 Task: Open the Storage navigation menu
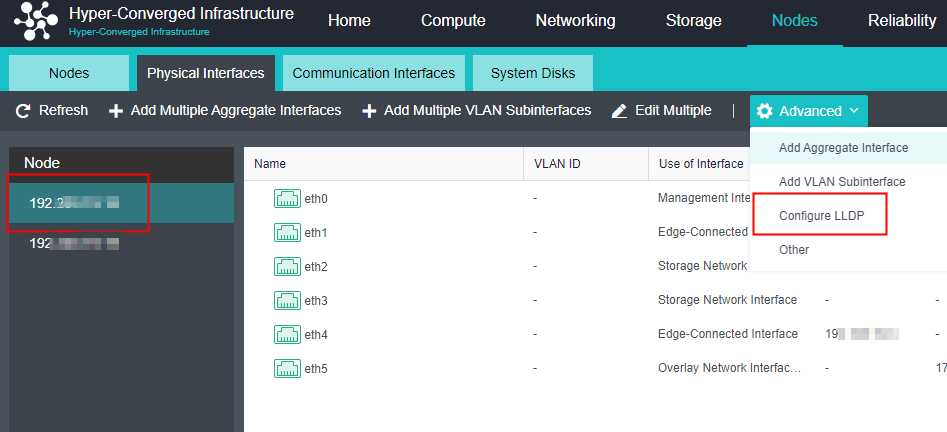coord(693,21)
